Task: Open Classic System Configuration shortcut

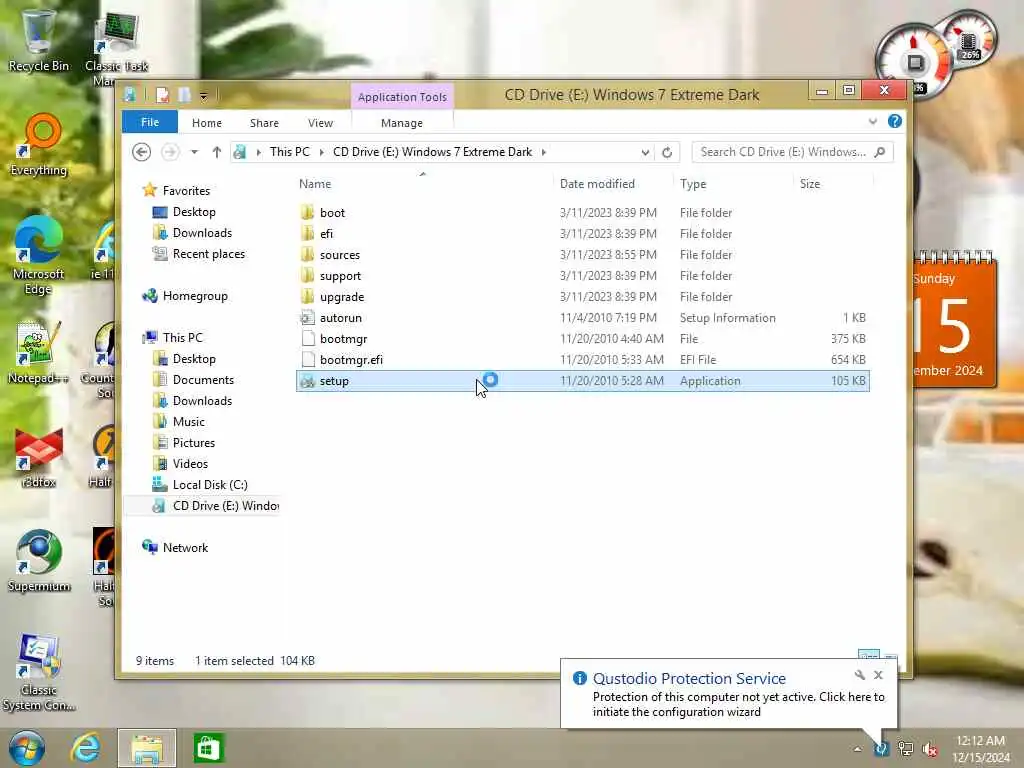Action: 38,673
